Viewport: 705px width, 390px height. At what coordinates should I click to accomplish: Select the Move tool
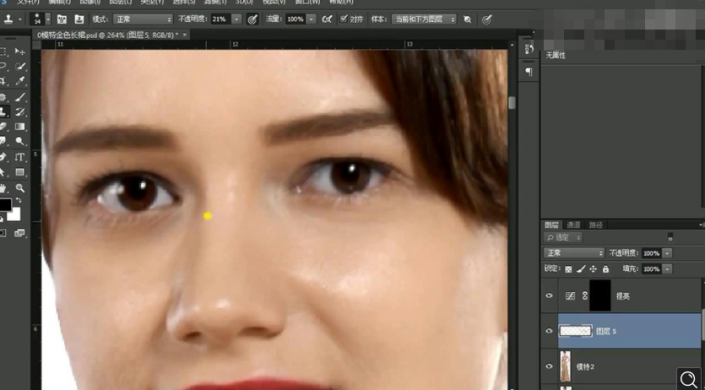coord(20,51)
